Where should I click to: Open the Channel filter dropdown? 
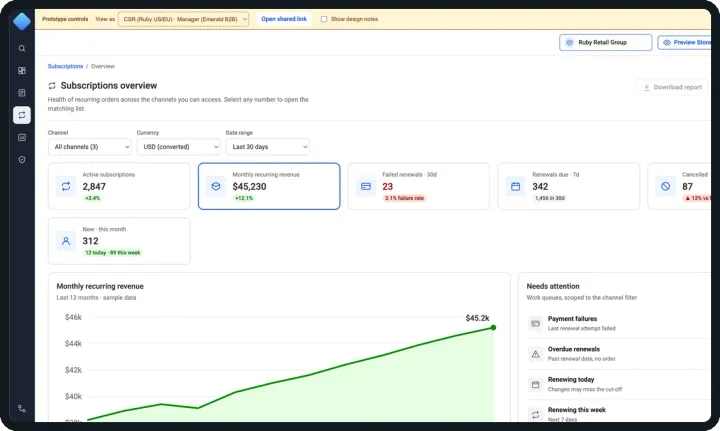(90, 147)
